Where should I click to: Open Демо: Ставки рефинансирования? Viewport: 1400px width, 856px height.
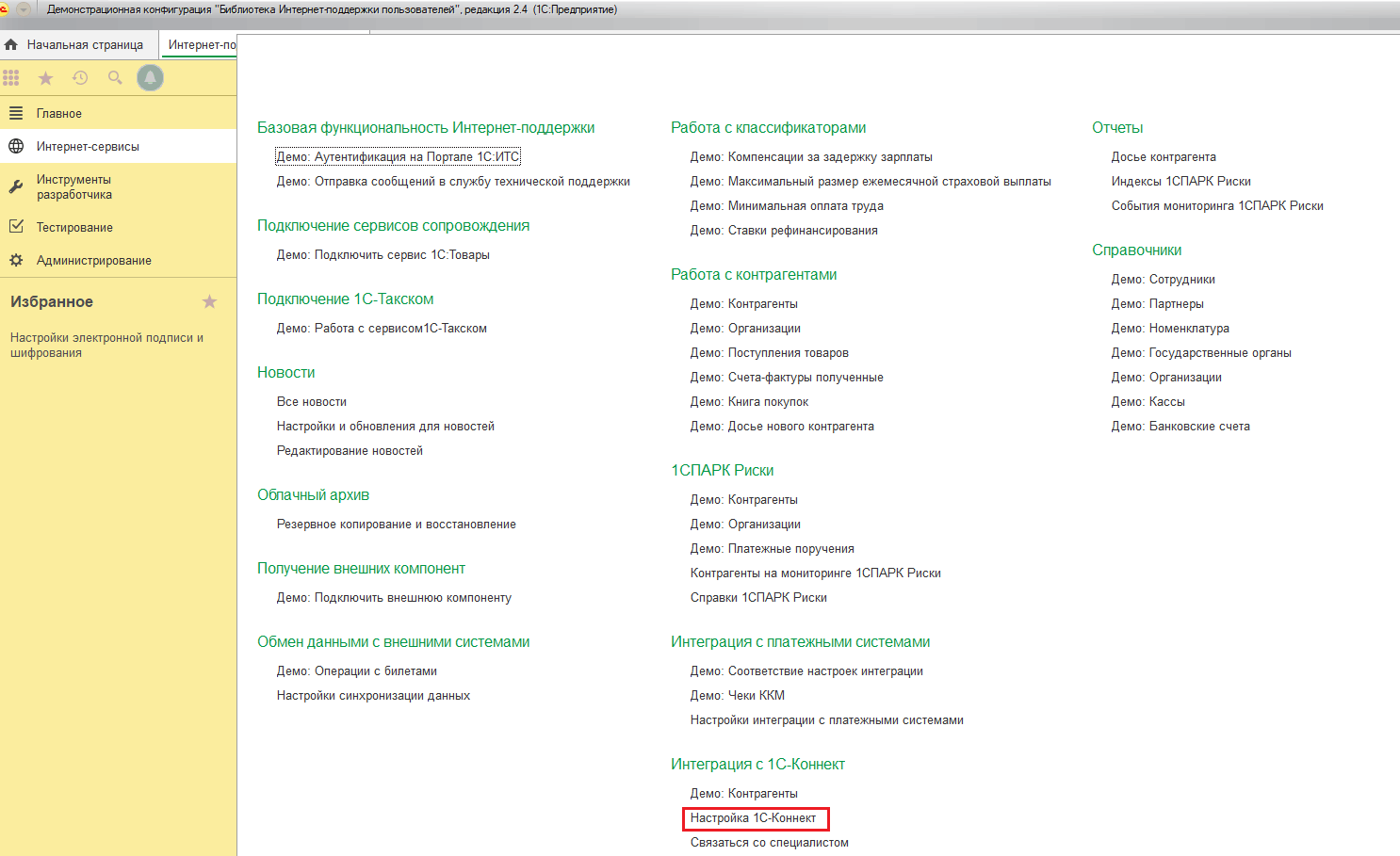coord(784,230)
